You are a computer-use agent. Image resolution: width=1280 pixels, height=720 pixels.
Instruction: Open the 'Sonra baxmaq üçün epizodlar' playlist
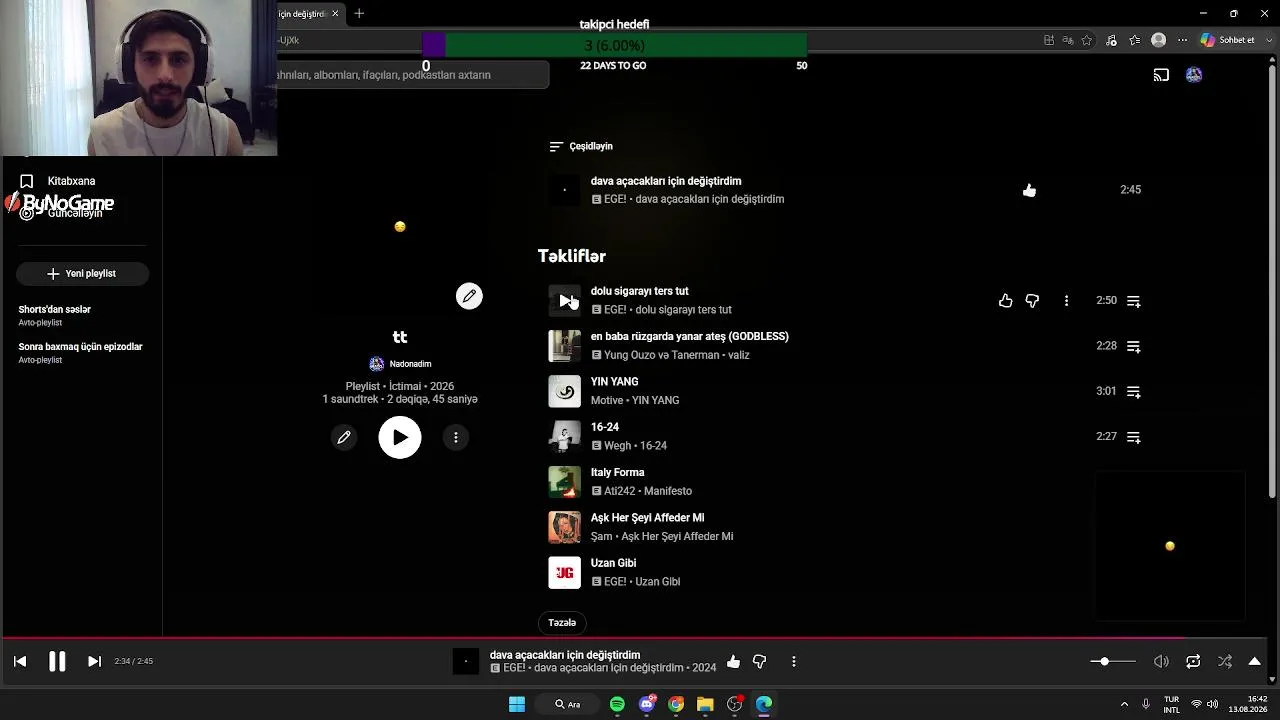[x=80, y=352]
